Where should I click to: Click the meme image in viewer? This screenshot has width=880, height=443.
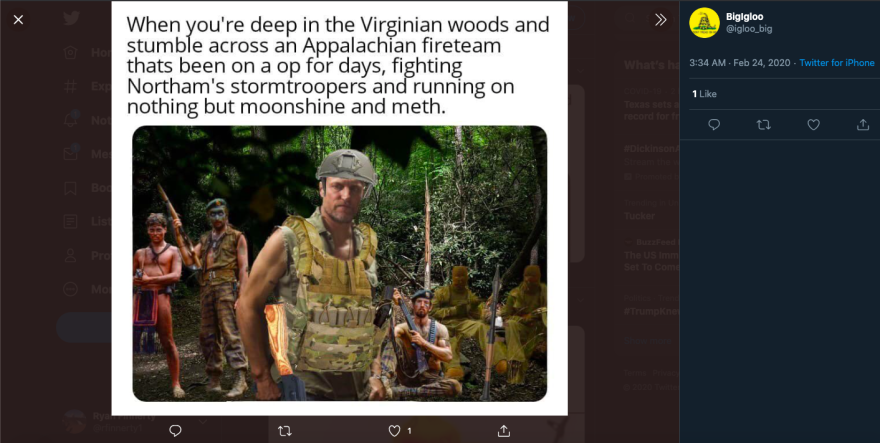pos(340,208)
